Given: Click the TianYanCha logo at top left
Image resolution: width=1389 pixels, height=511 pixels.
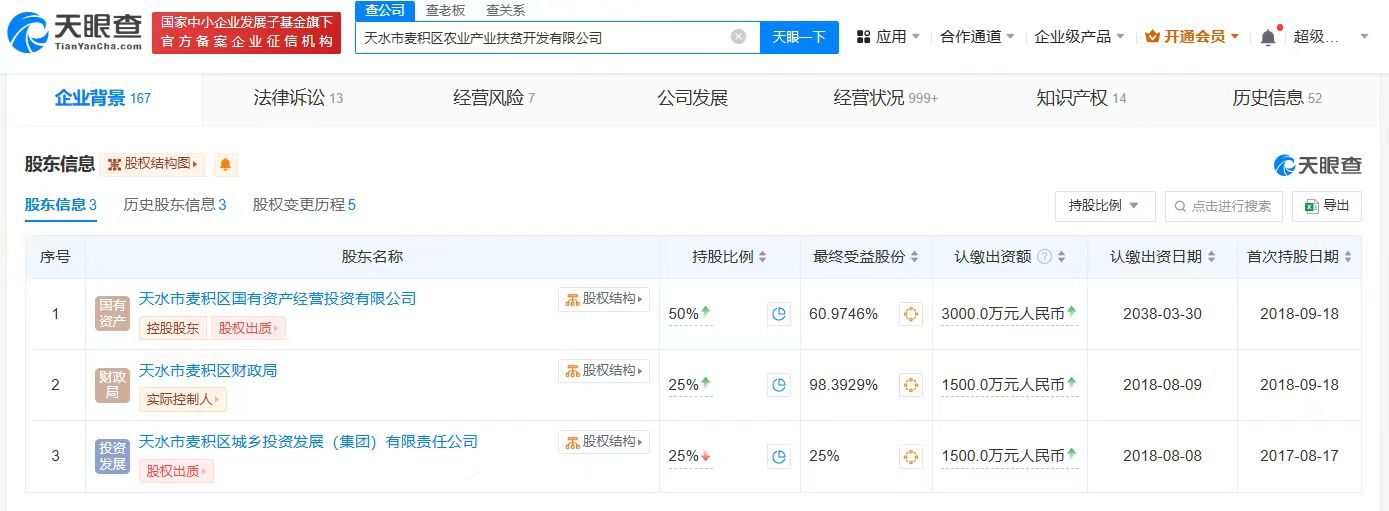Looking at the screenshot, I should 74,33.
